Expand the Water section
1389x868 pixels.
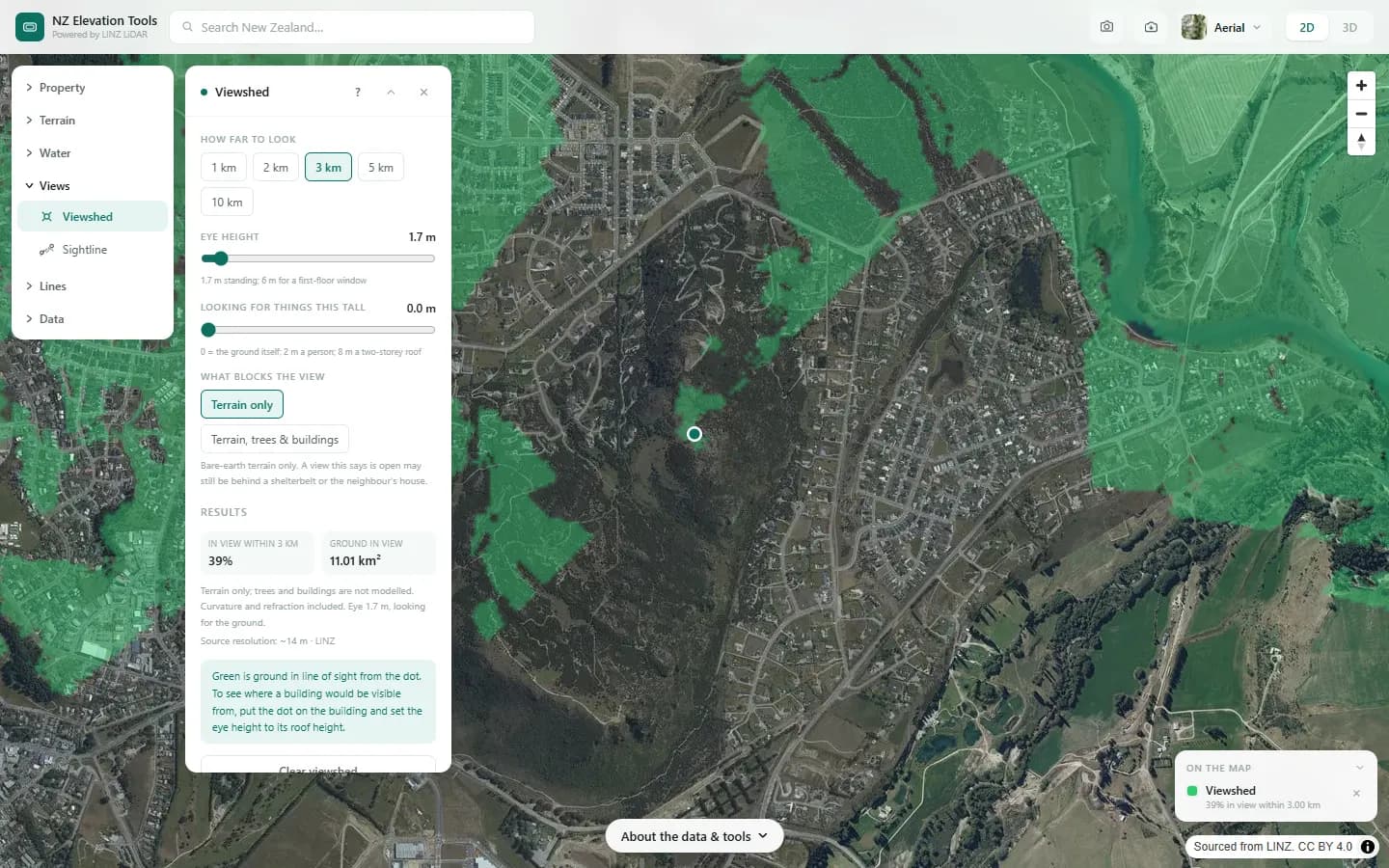93,153
